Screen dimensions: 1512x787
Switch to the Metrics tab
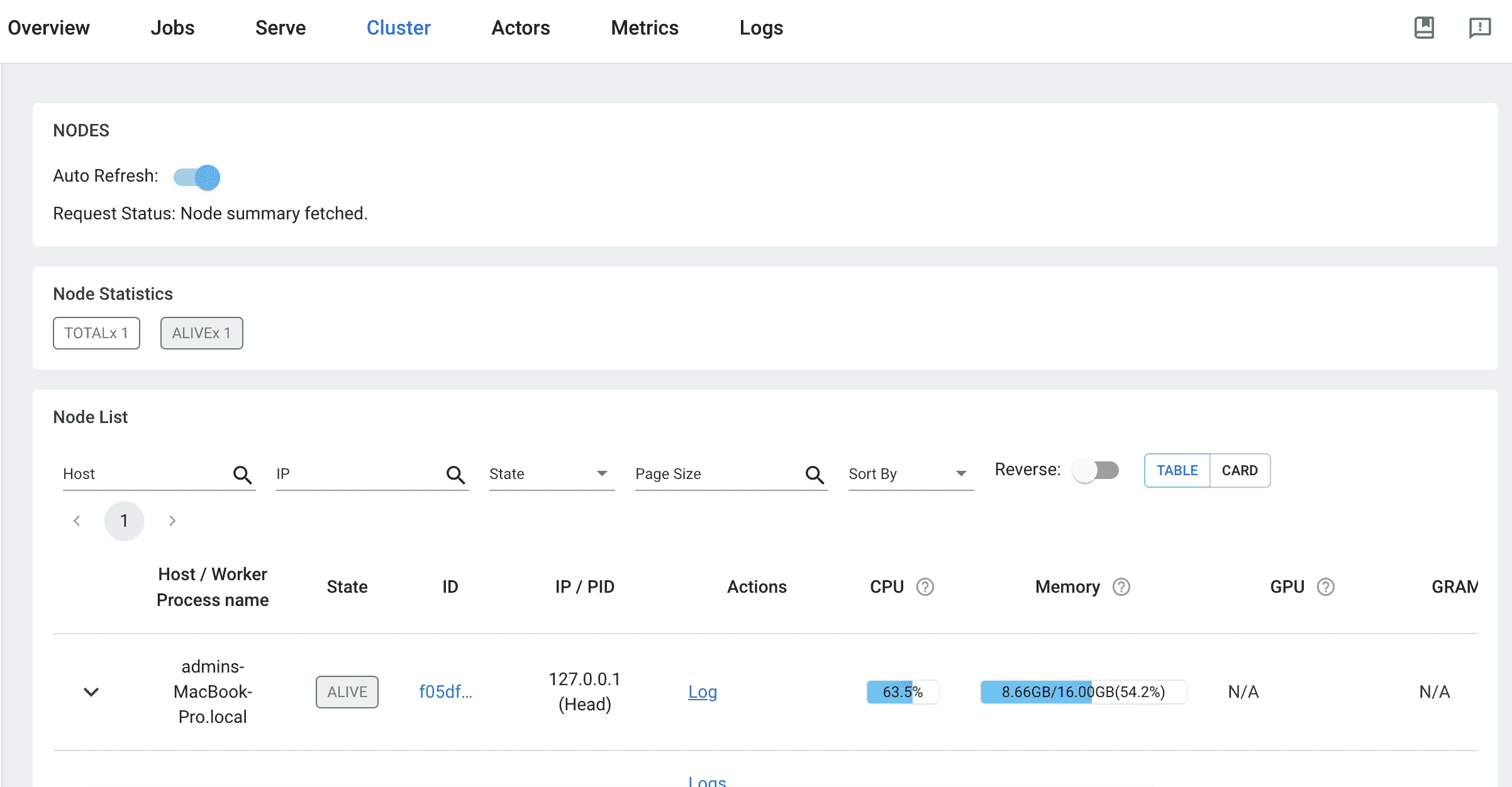coord(644,28)
